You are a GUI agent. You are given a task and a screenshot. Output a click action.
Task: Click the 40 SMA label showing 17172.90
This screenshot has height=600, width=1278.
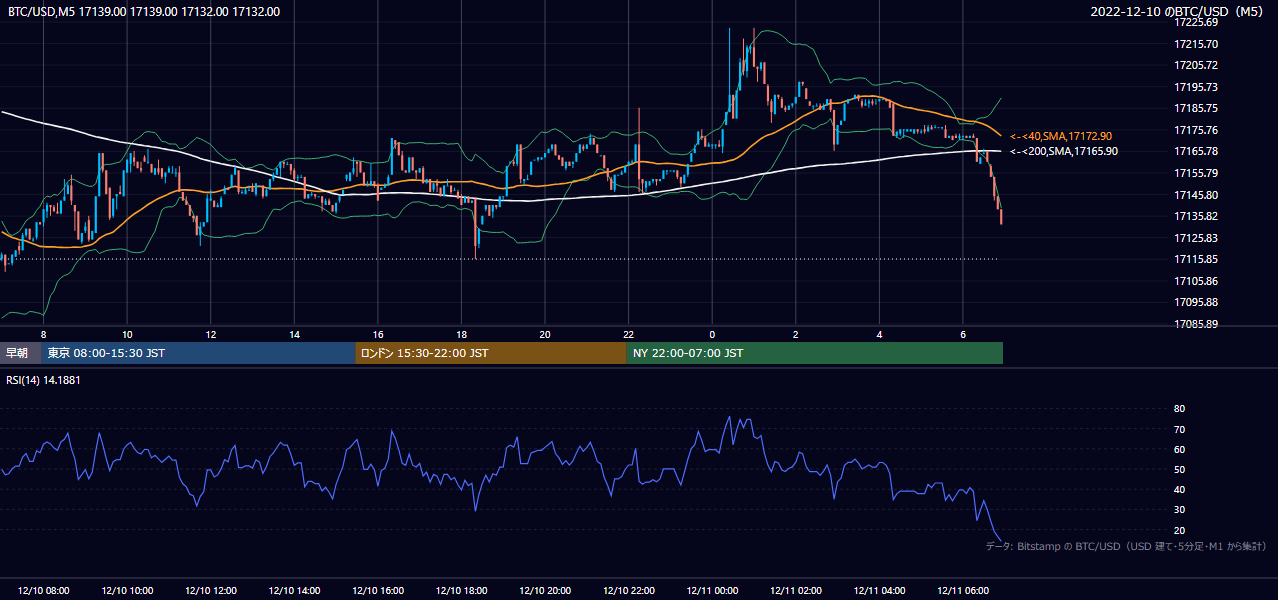coord(1061,136)
